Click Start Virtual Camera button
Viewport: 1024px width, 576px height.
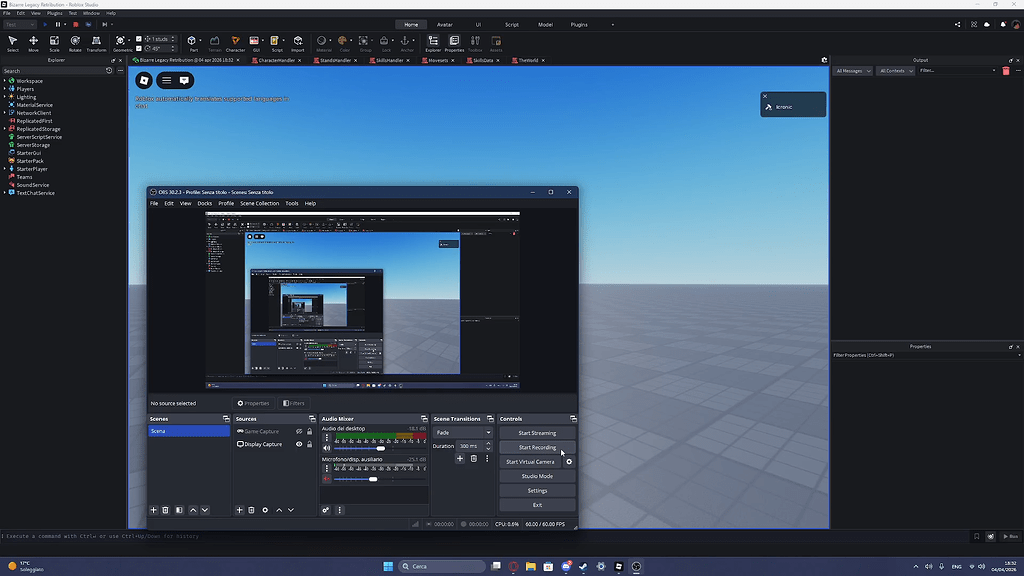(x=530, y=462)
